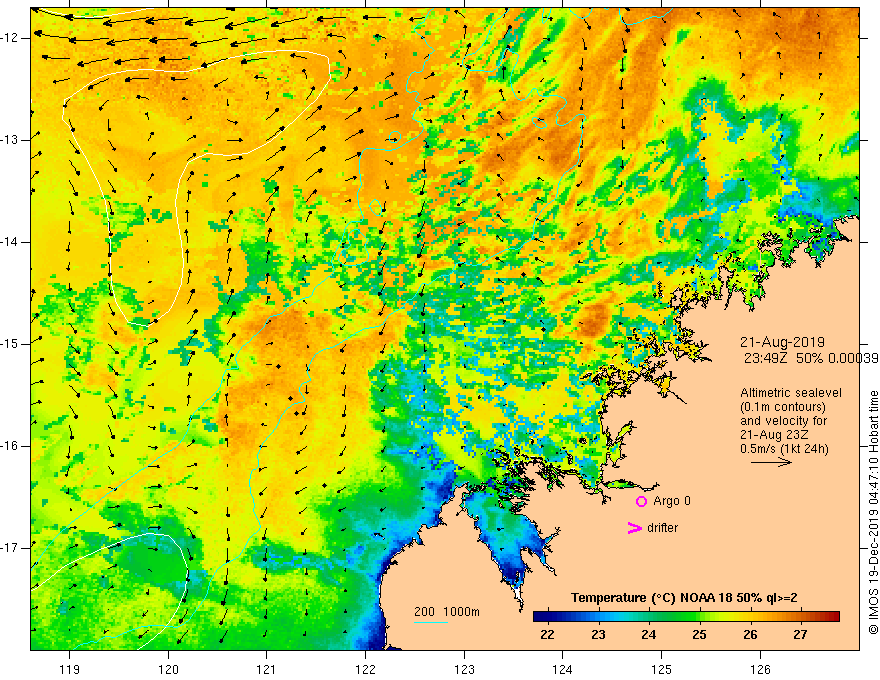This screenshot has height=680, width=880.
Task: Click the cyan 200 1000m depth contour sample
Action: (x=430, y=622)
